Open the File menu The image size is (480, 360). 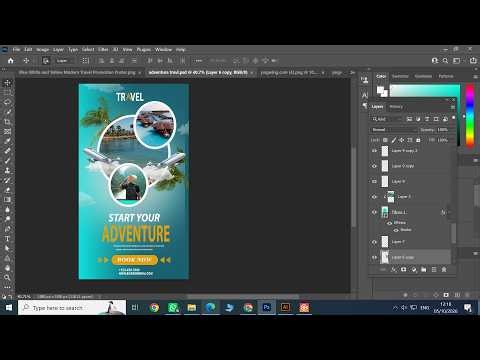(16, 49)
